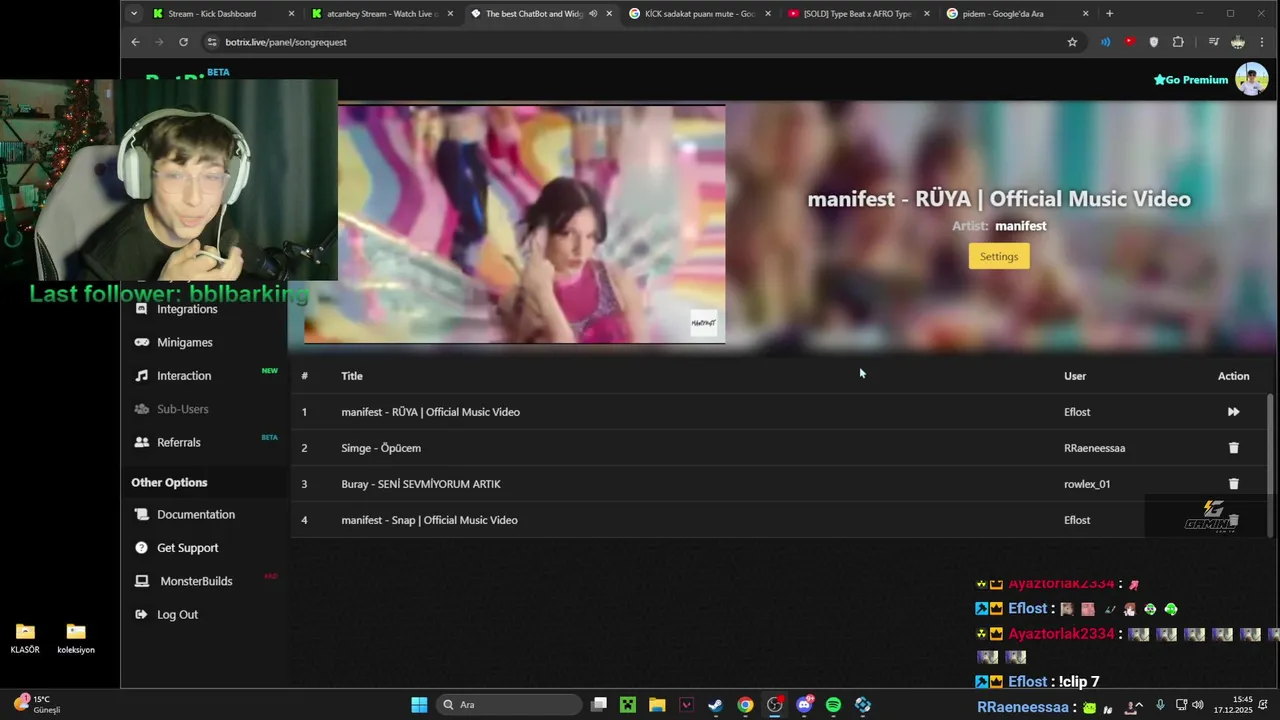
Task: Open File Explorer from the taskbar
Action: tap(657, 705)
